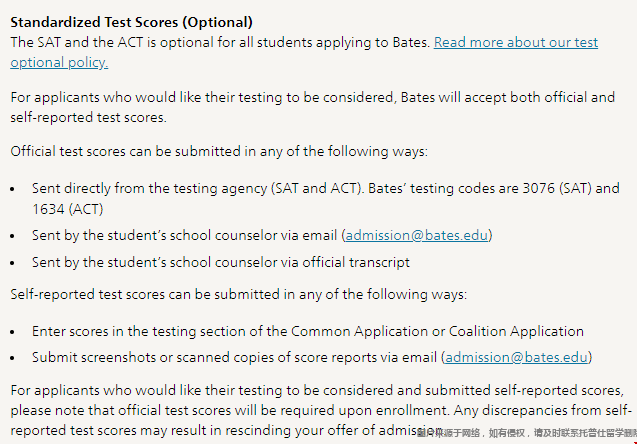The height and width of the screenshot is (444, 637).
Task: Open the 'Read more about our test' link
Action: coord(515,43)
